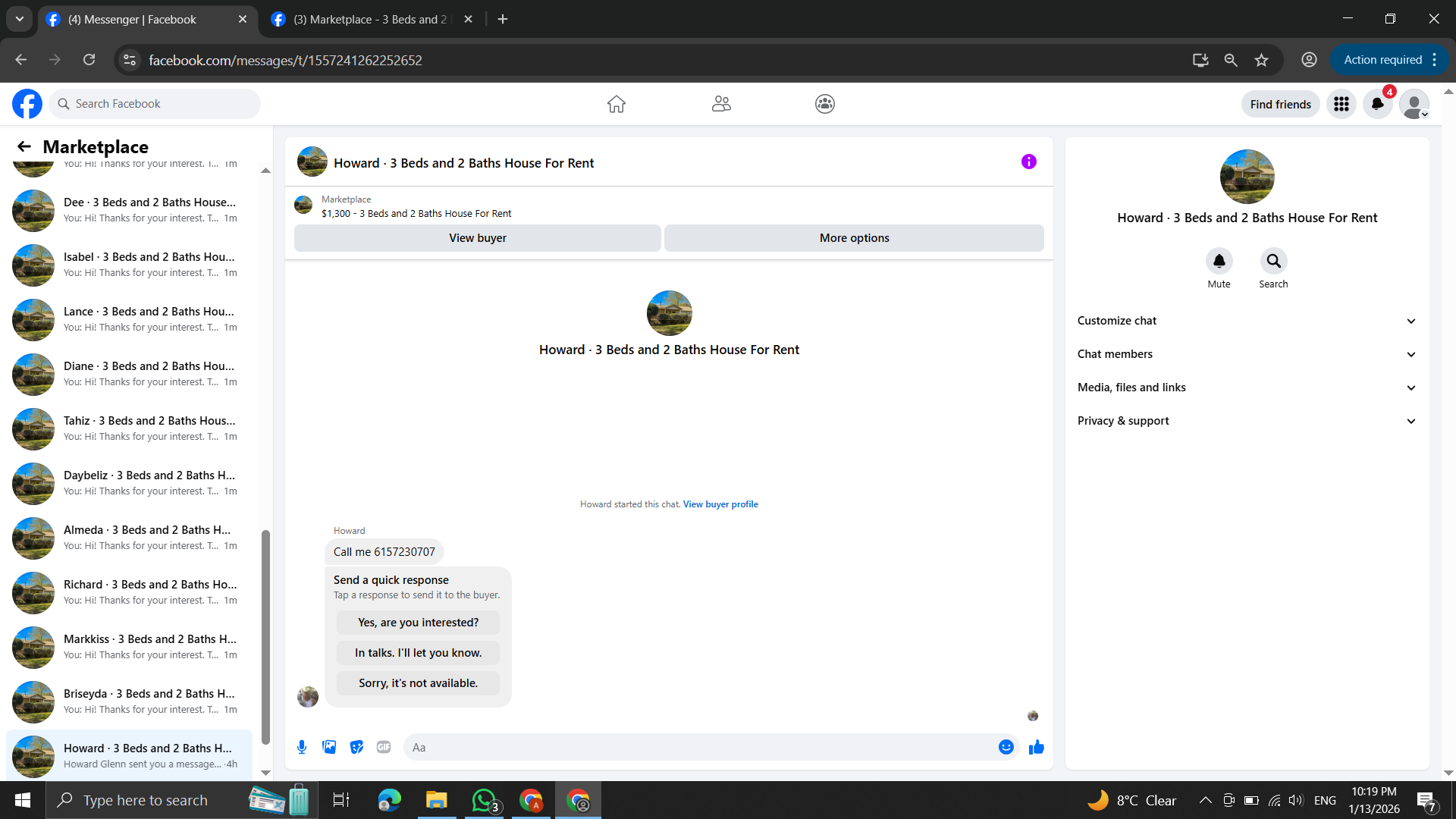Expand Privacy & support section

point(1247,421)
